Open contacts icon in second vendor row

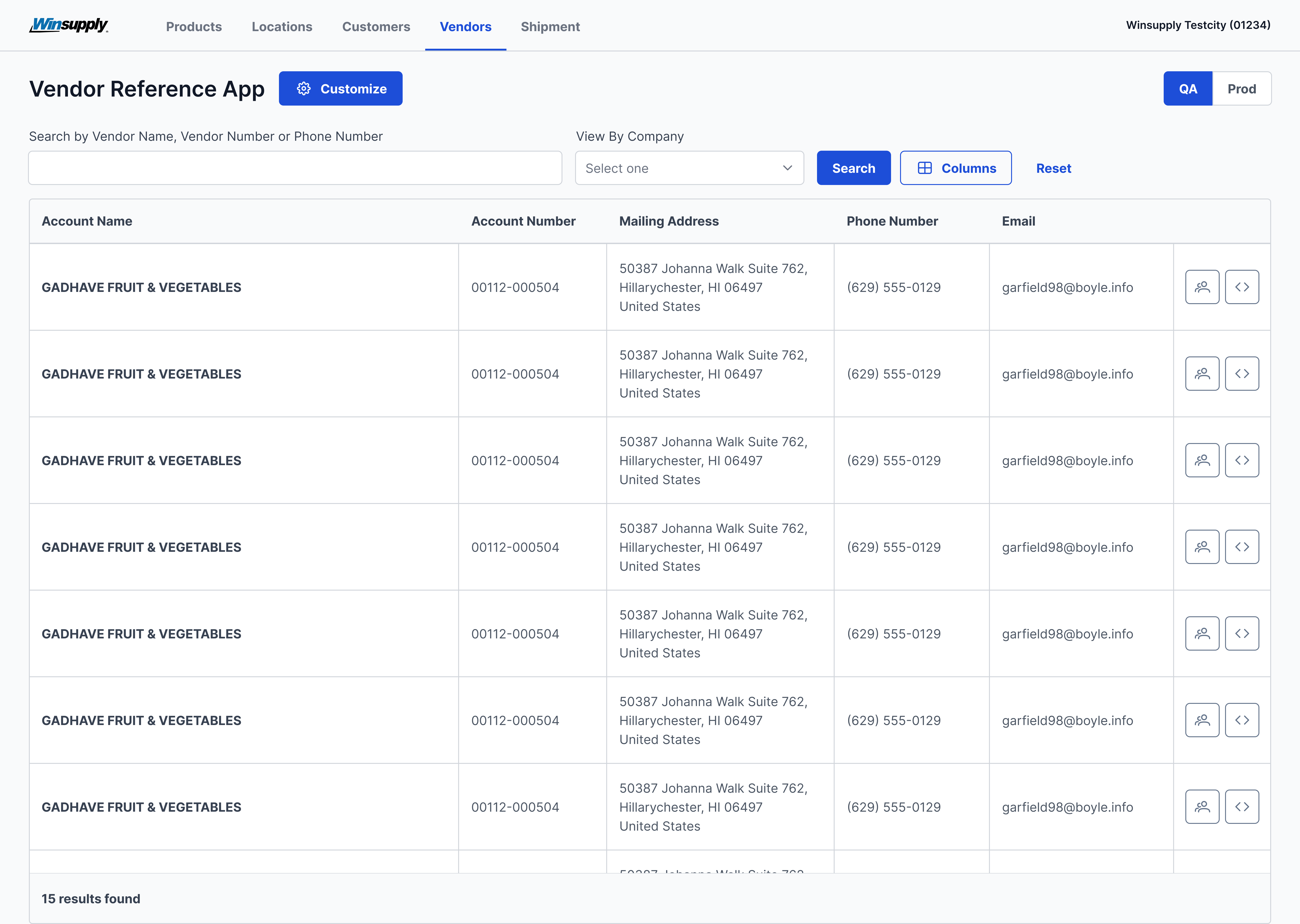pyautogui.click(x=1202, y=374)
